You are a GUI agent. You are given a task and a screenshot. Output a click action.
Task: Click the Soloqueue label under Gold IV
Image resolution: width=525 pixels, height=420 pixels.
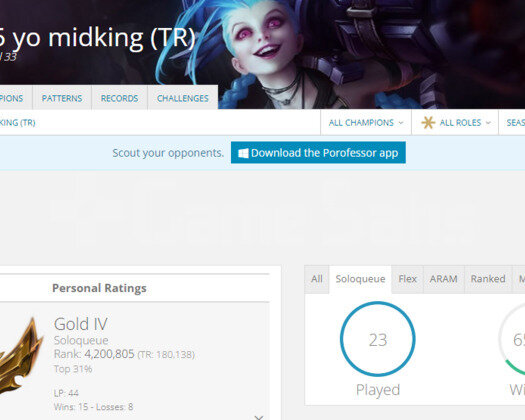point(81,340)
